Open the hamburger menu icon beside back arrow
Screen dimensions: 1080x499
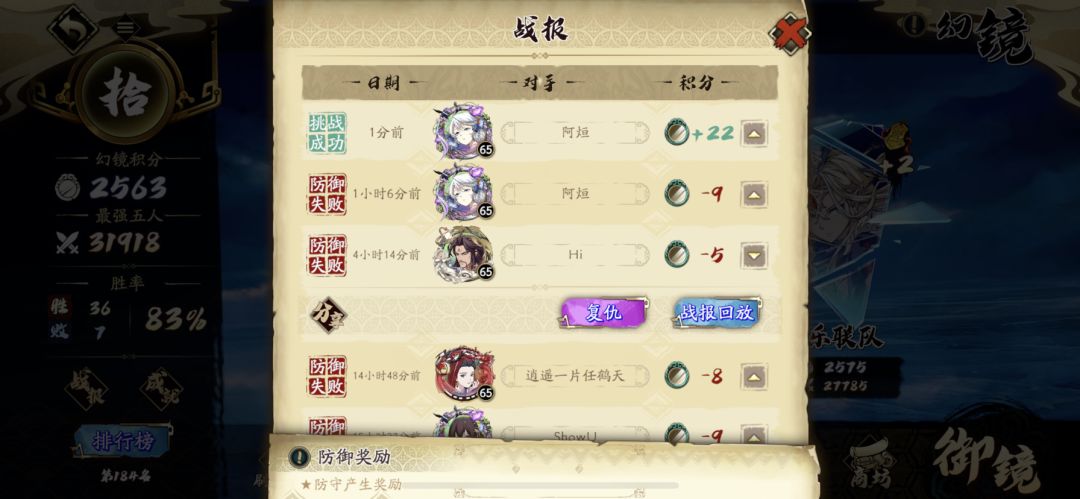(124, 28)
